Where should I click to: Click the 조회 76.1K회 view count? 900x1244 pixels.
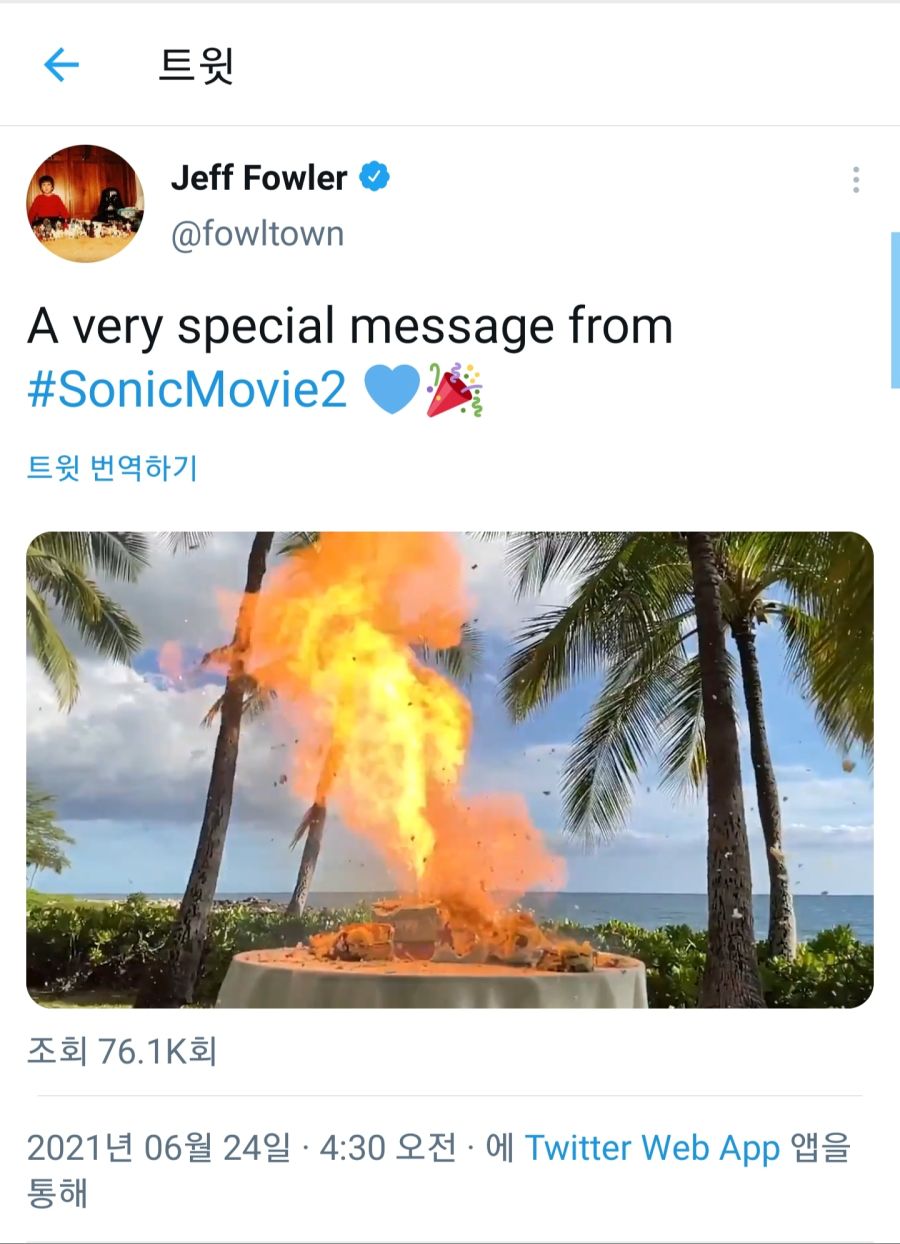coord(122,1052)
